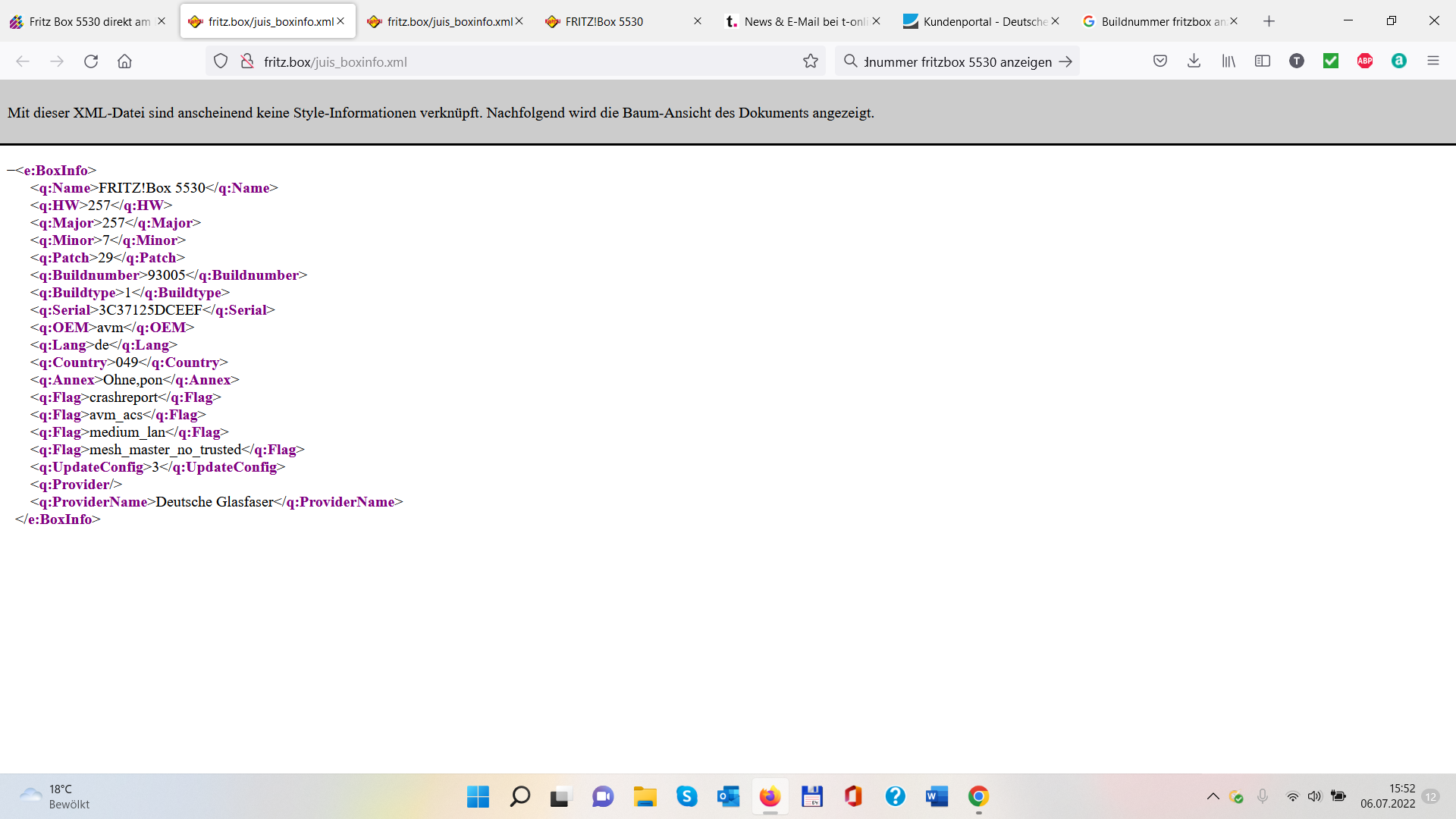
Task: Open the green checkmark extension
Action: coord(1331,61)
